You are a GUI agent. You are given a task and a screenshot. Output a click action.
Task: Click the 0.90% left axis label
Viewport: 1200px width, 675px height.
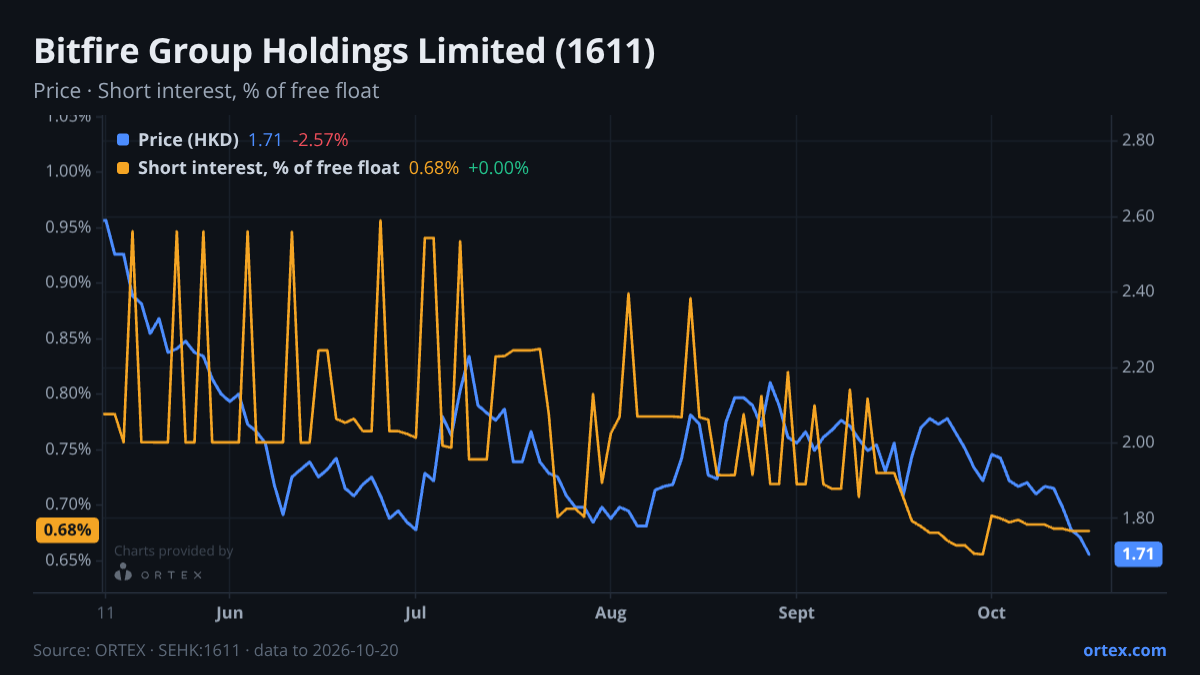(68, 282)
